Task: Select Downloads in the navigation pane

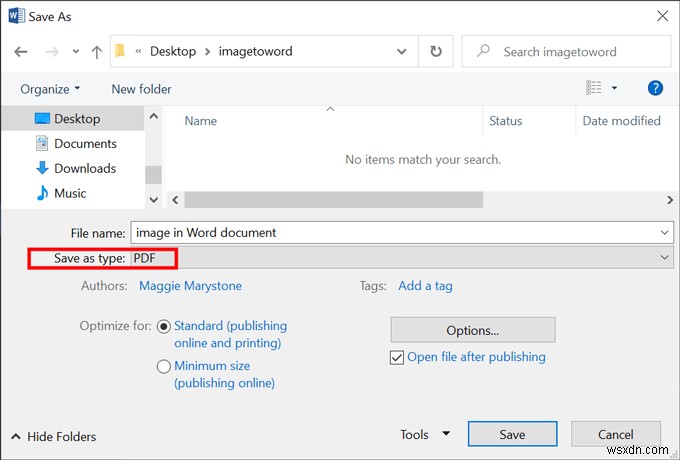Action: (85, 168)
